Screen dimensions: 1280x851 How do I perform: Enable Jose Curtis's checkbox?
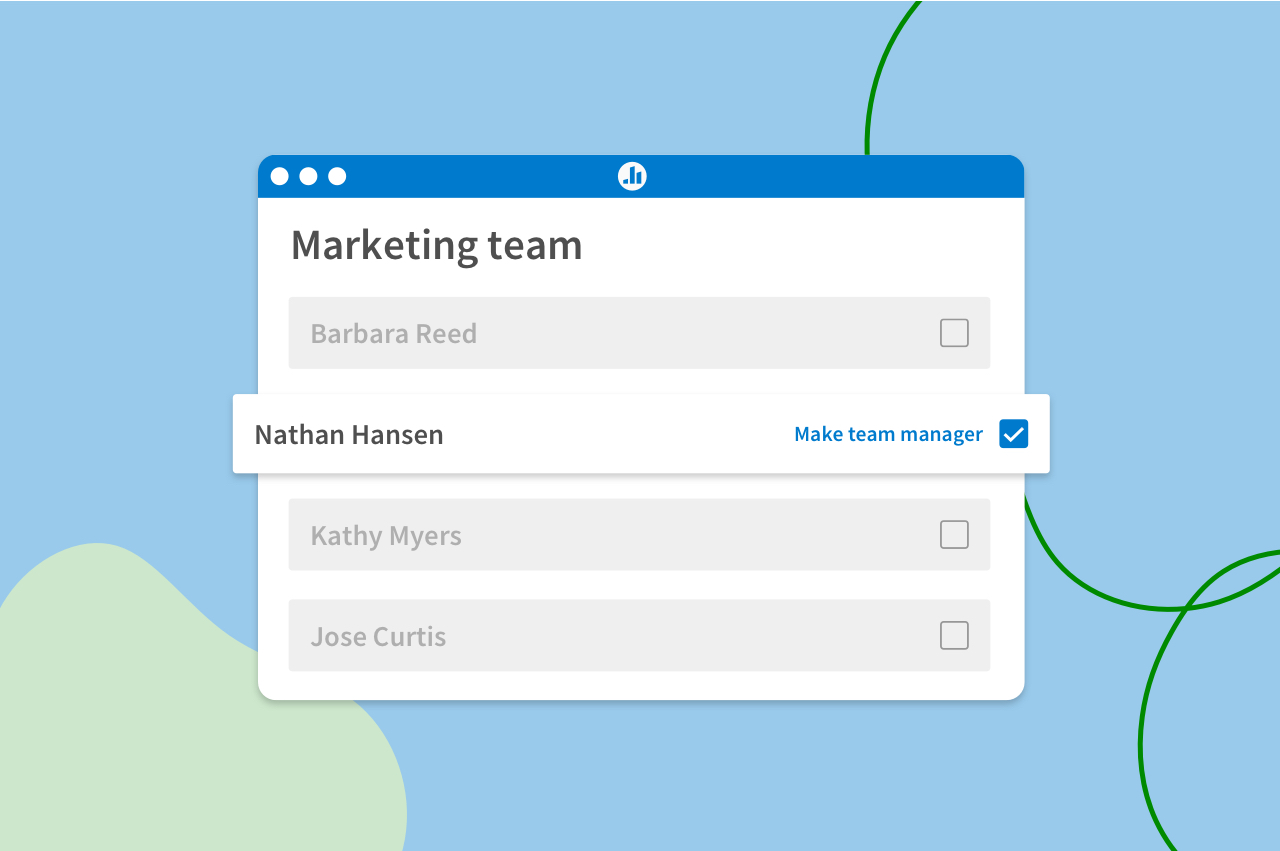point(954,635)
